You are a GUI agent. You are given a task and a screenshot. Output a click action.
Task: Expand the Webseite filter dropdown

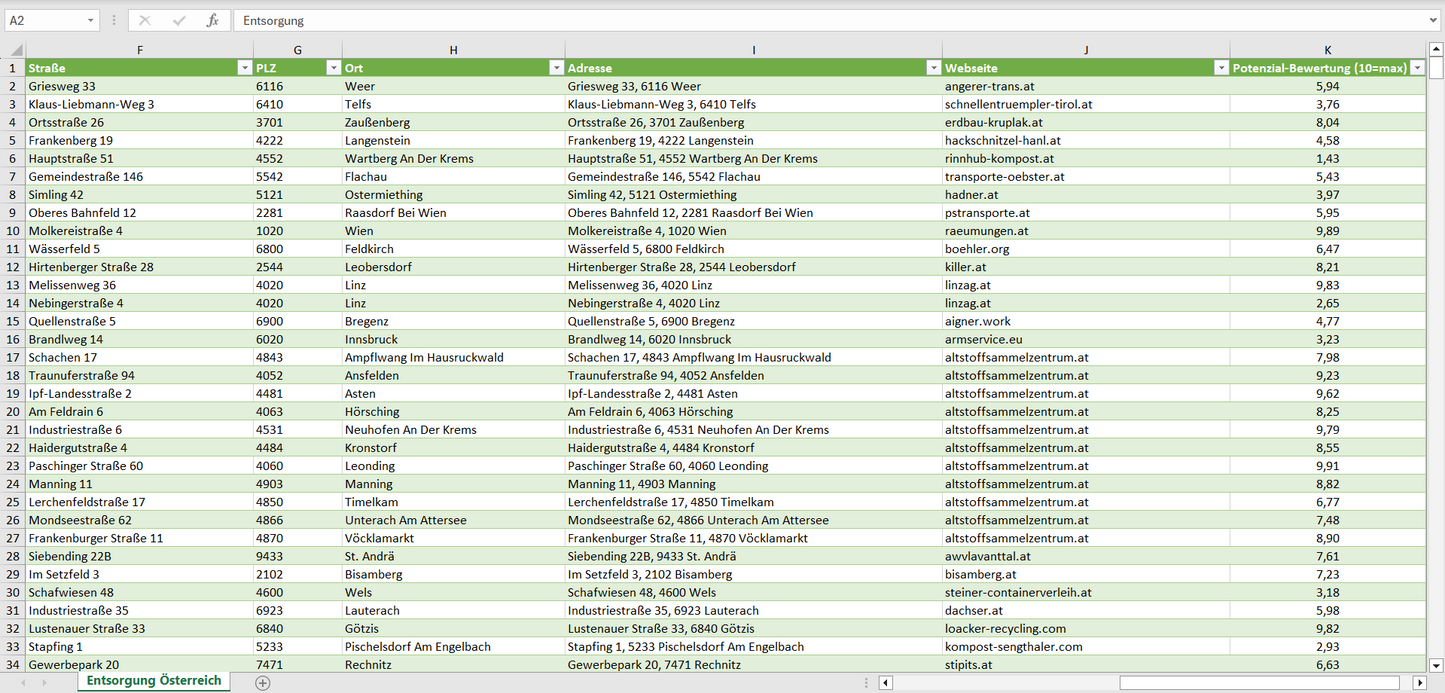[x=1220, y=68]
